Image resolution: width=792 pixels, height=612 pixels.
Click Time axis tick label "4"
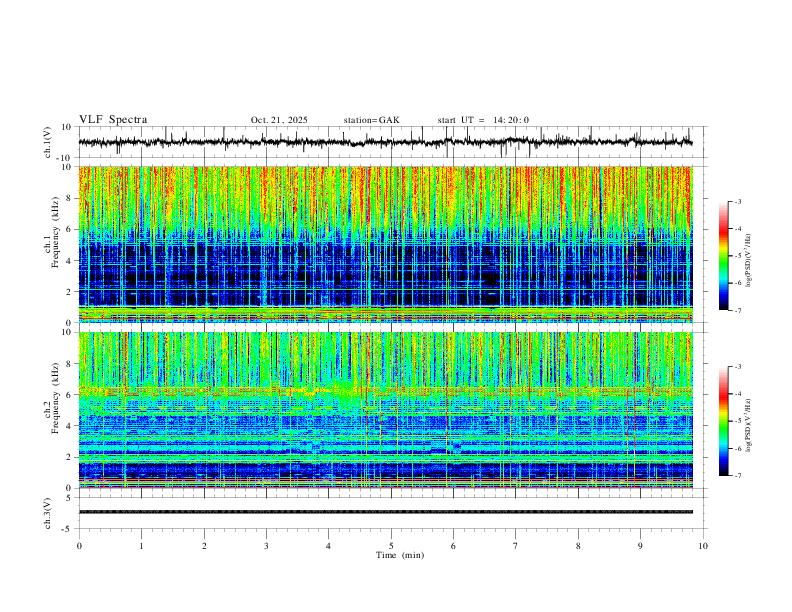tap(329, 546)
